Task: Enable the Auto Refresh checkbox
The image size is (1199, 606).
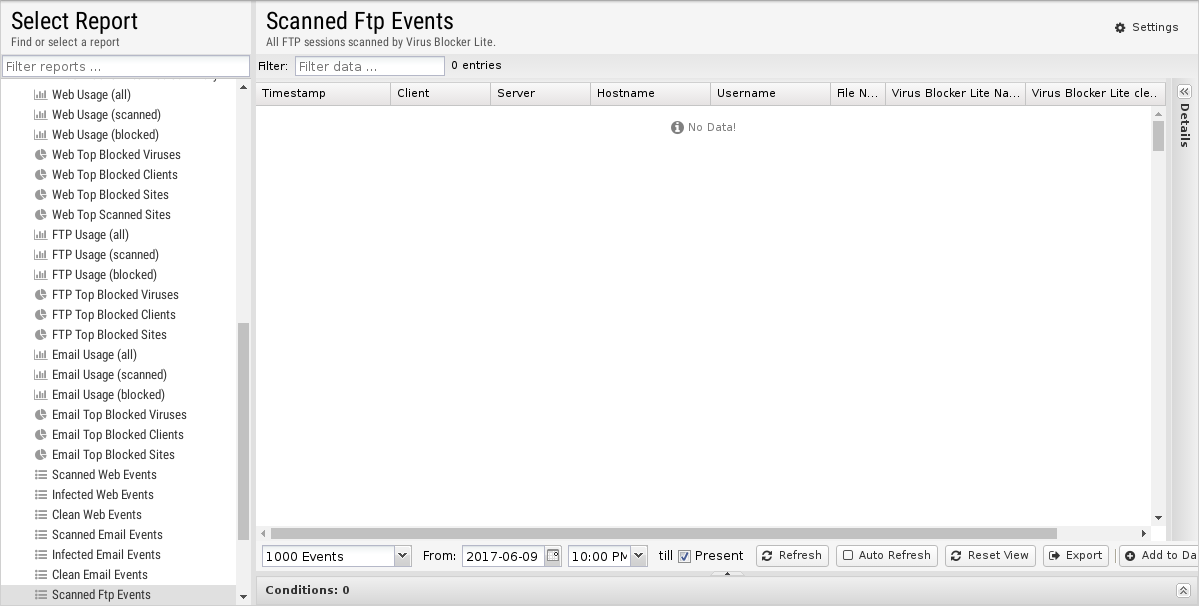Action: tap(848, 556)
